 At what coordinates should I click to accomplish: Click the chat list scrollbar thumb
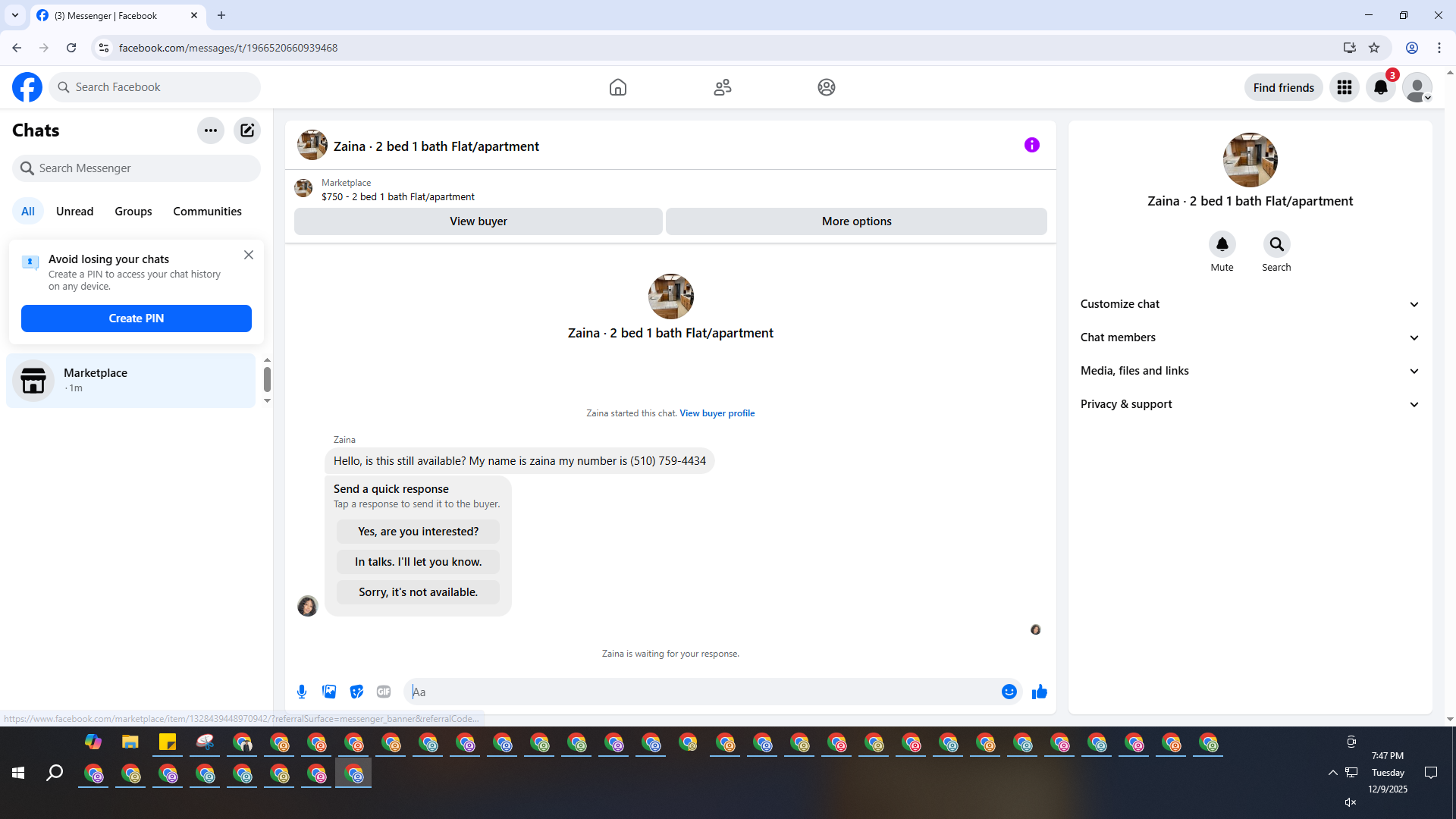point(267,378)
